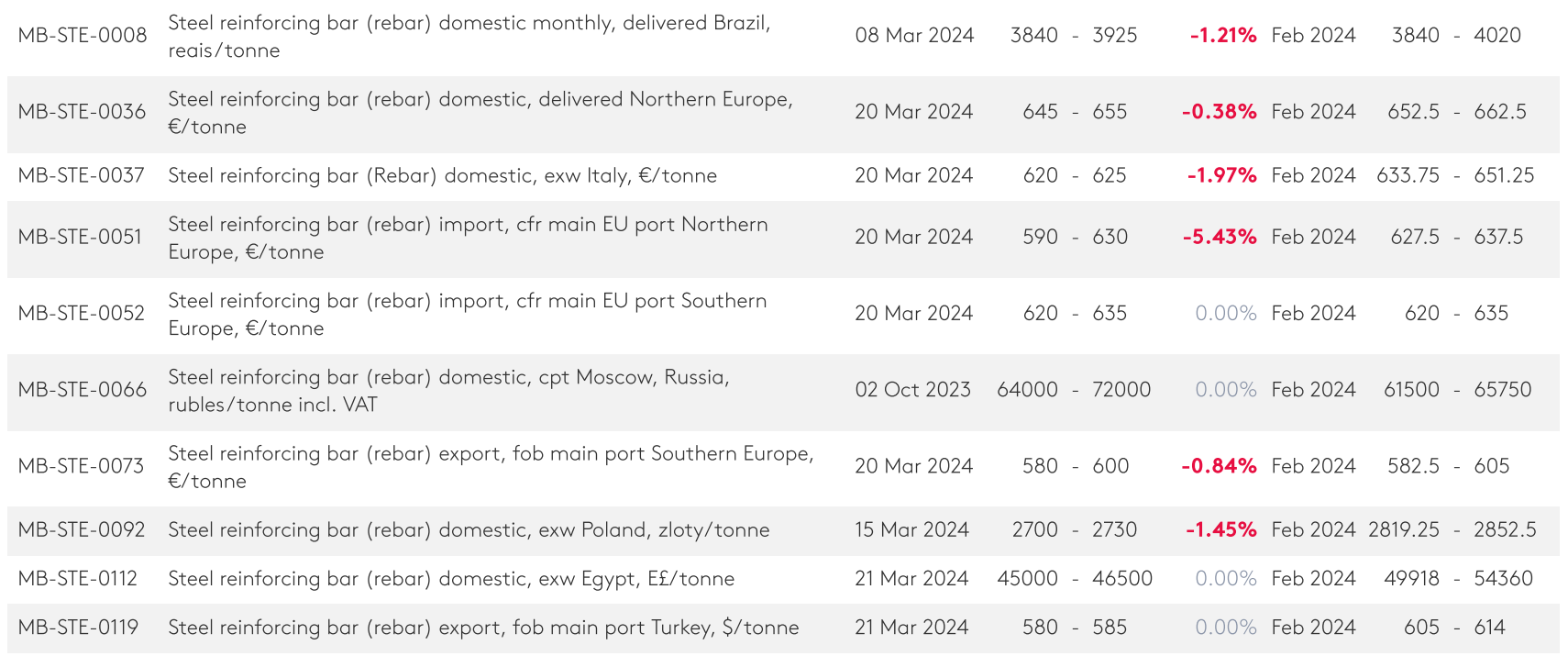1568x656 pixels.
Task: Select the -1.97% change figure
Action: pyautogui.click(x=1221, y=175)
